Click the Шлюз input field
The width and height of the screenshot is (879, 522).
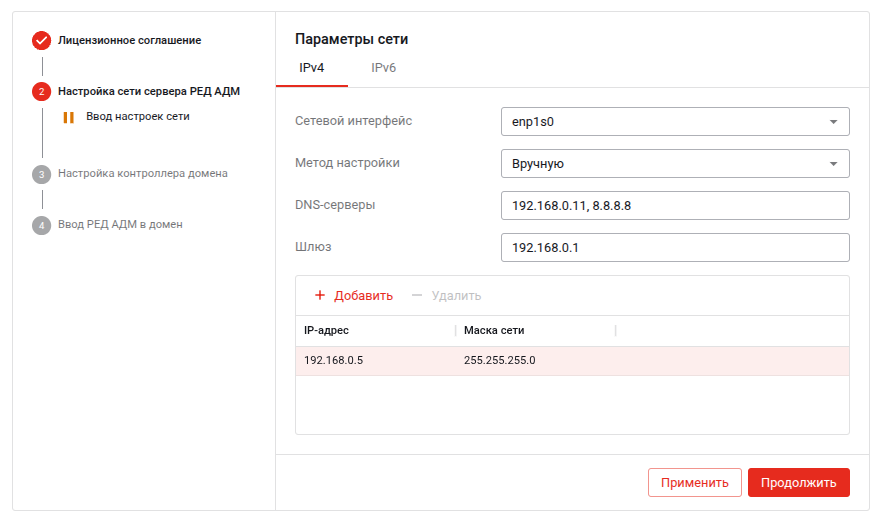[674, 248]
